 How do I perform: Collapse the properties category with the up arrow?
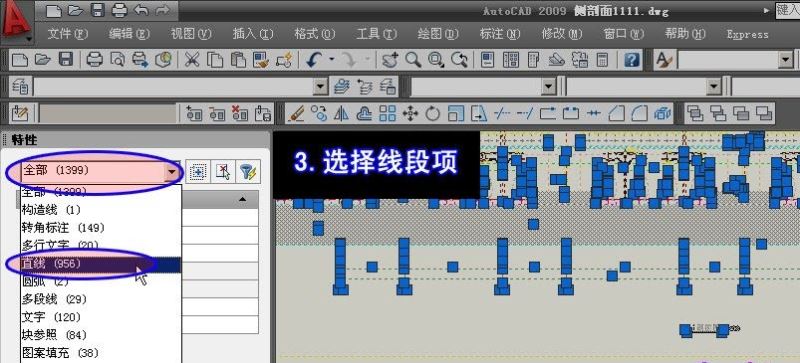click(242, 199)
